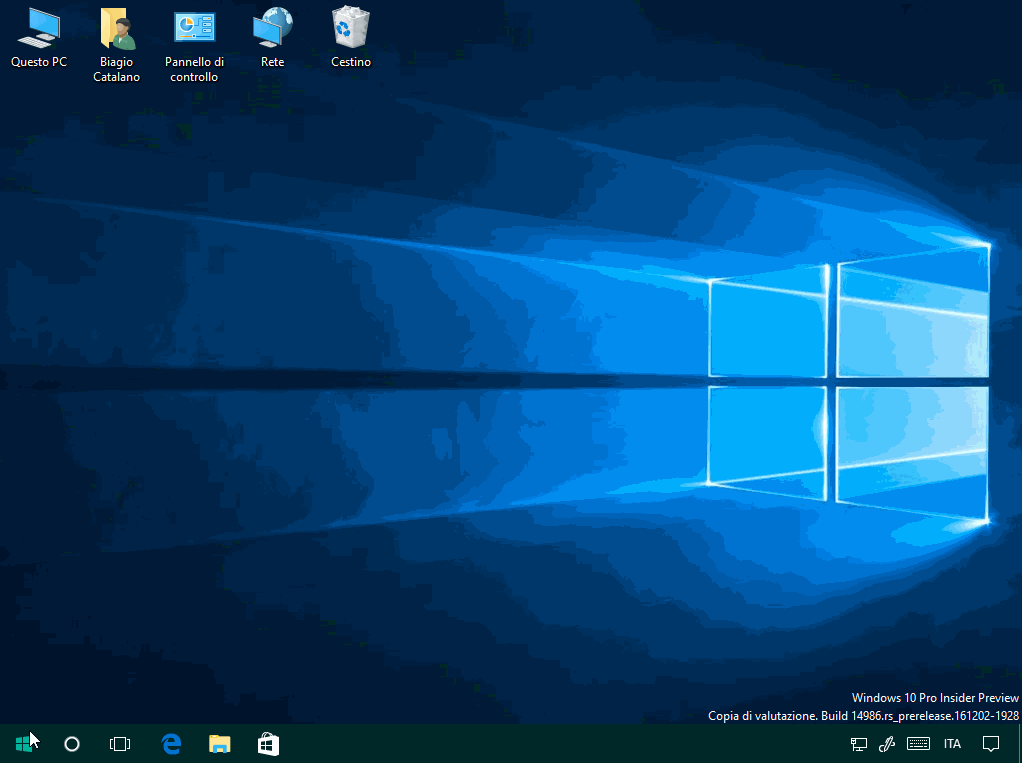Open the ITA input language switcher
The image size is (1022, 763).
[952, 743]
